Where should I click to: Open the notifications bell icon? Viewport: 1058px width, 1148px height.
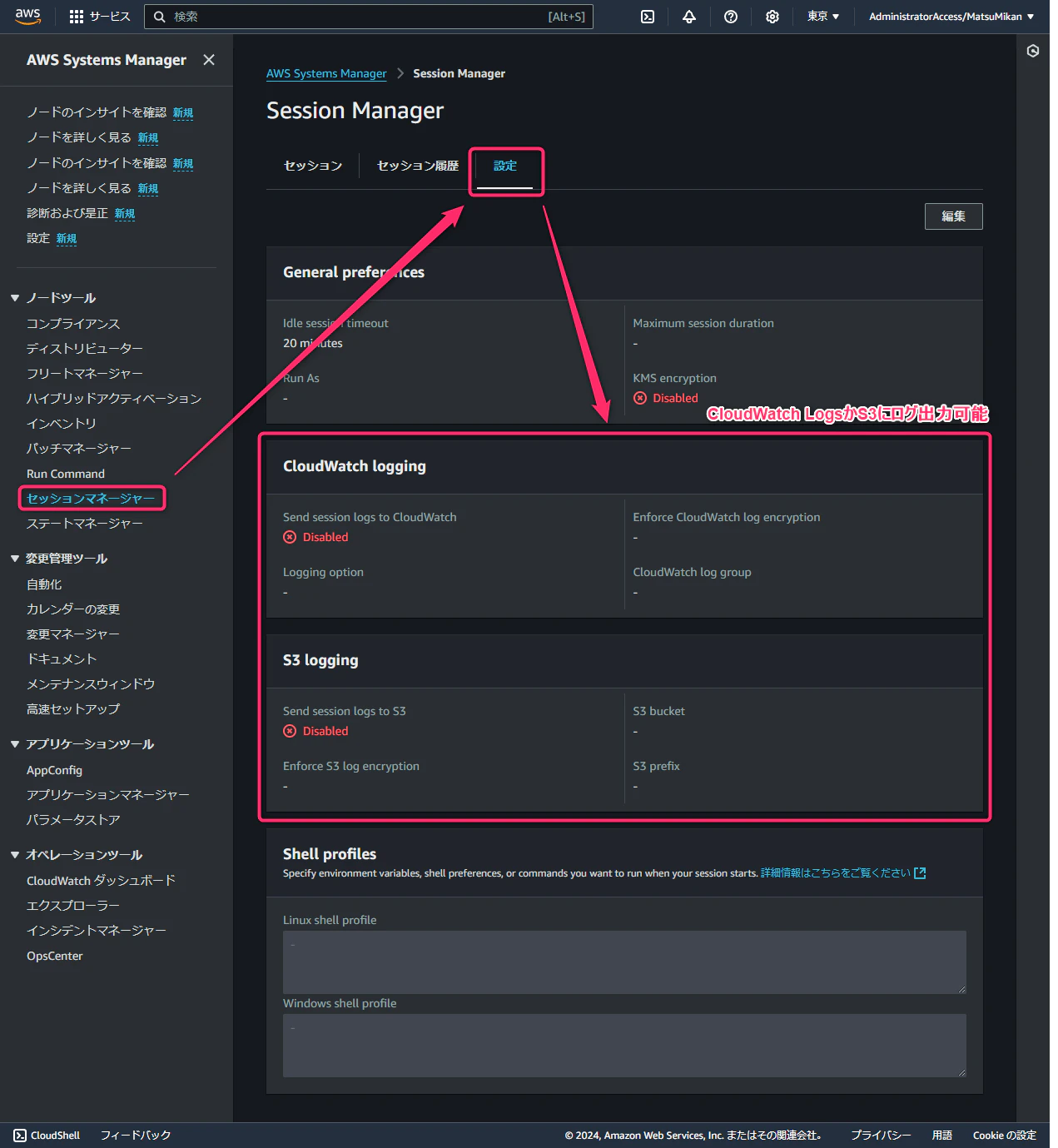coord(689,17)
